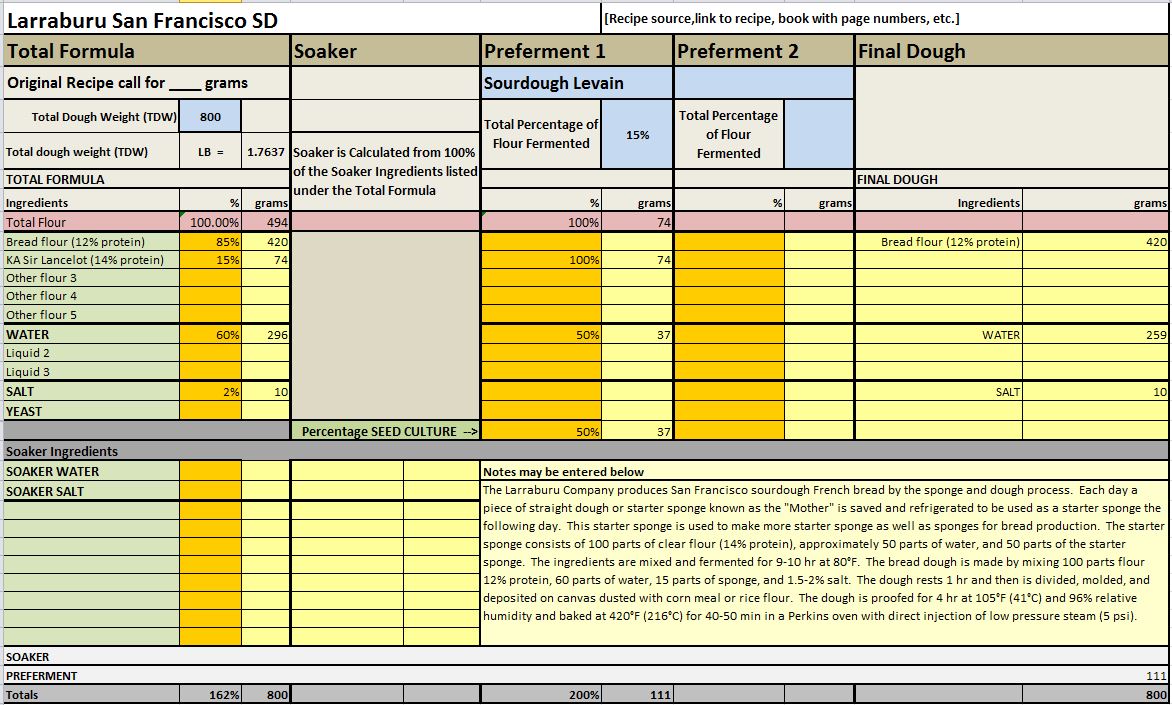Click the 15% flour fermented cell in Preferment 1
Screen dimensions: 1172x705
[637, 134]
